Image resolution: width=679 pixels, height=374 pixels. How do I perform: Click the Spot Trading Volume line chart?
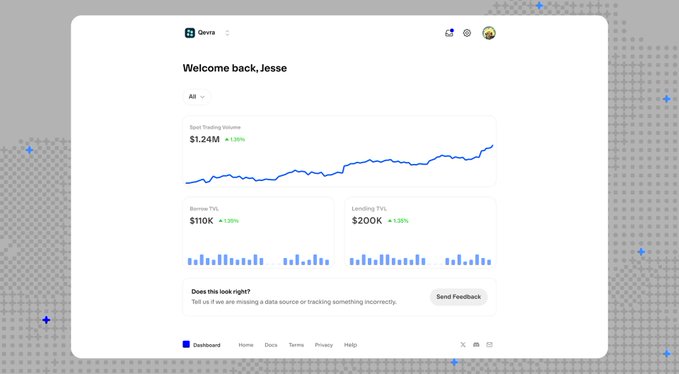coord(339,165)
